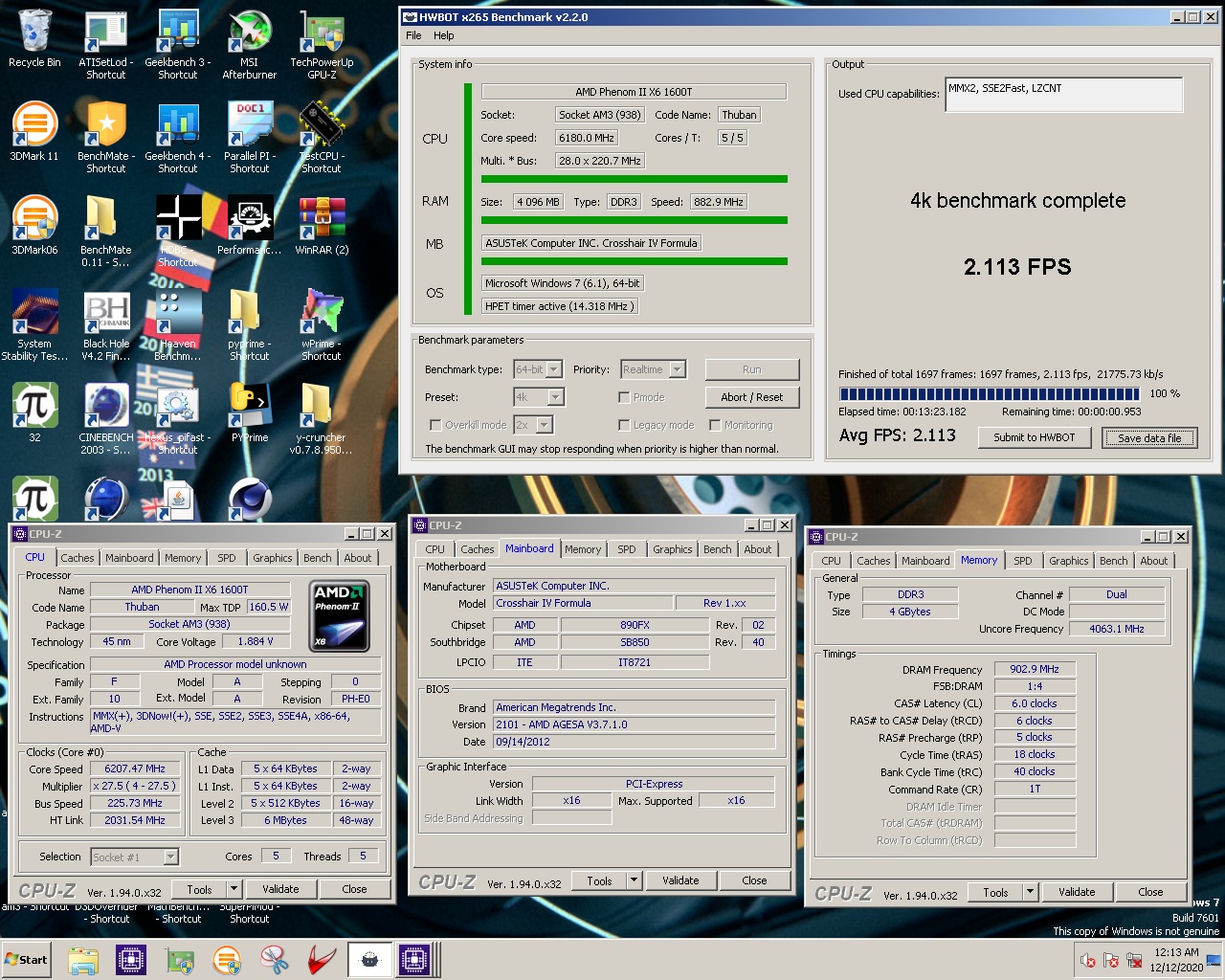Screen dimensions: 1225x980
Task: Open SPD tab in CPU-Z Memory window
Action: (1023, 561)
